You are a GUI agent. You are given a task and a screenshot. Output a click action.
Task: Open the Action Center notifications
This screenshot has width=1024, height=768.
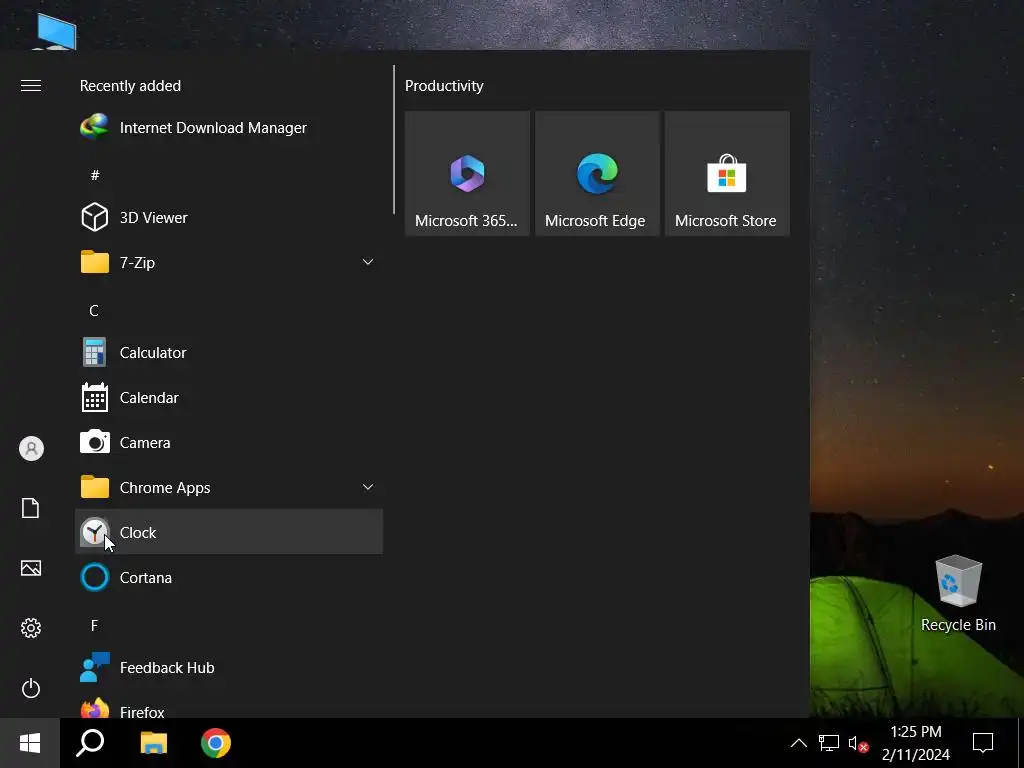click(983, 743)
